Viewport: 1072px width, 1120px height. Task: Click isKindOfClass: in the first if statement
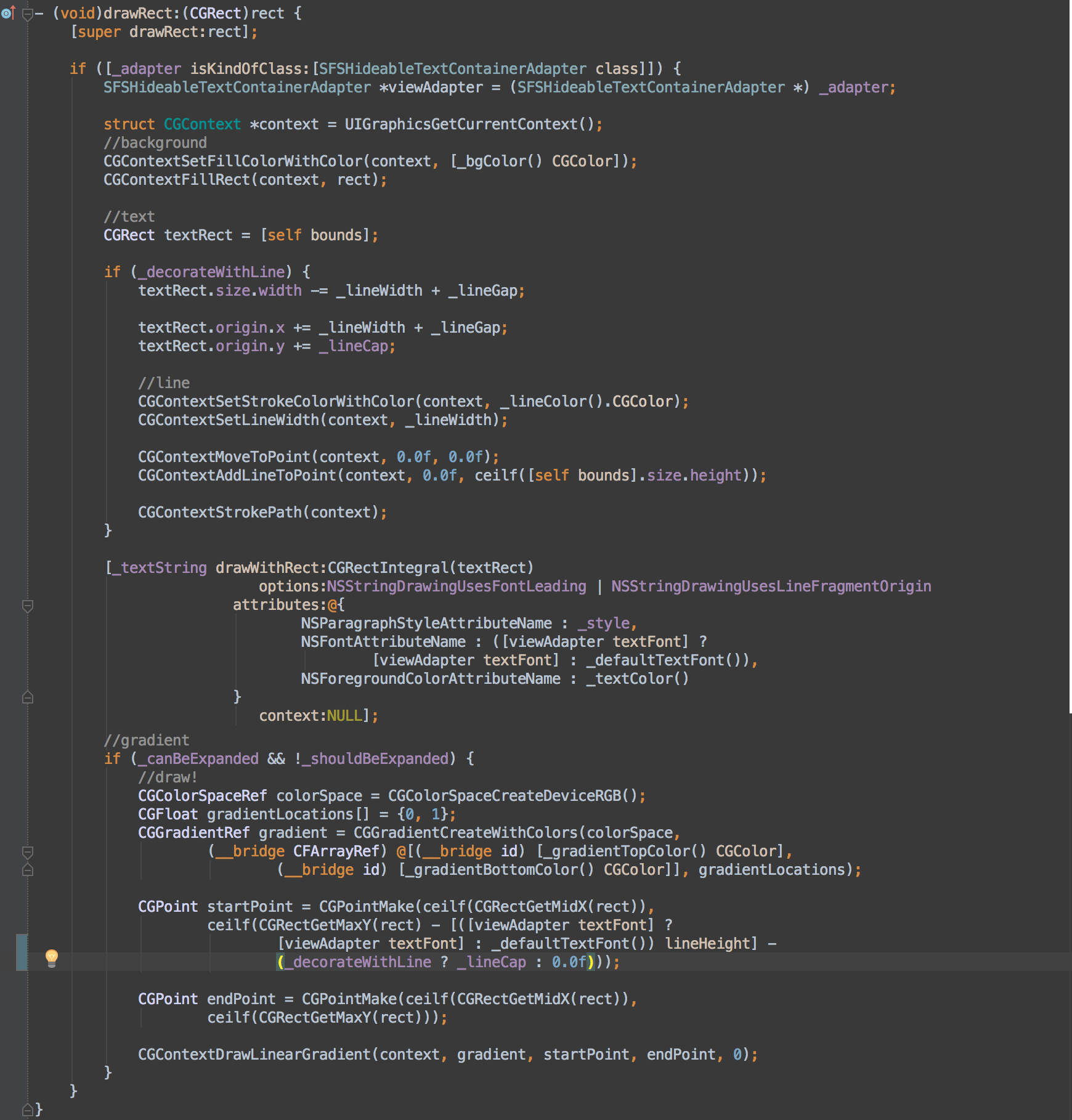[250, 69]
